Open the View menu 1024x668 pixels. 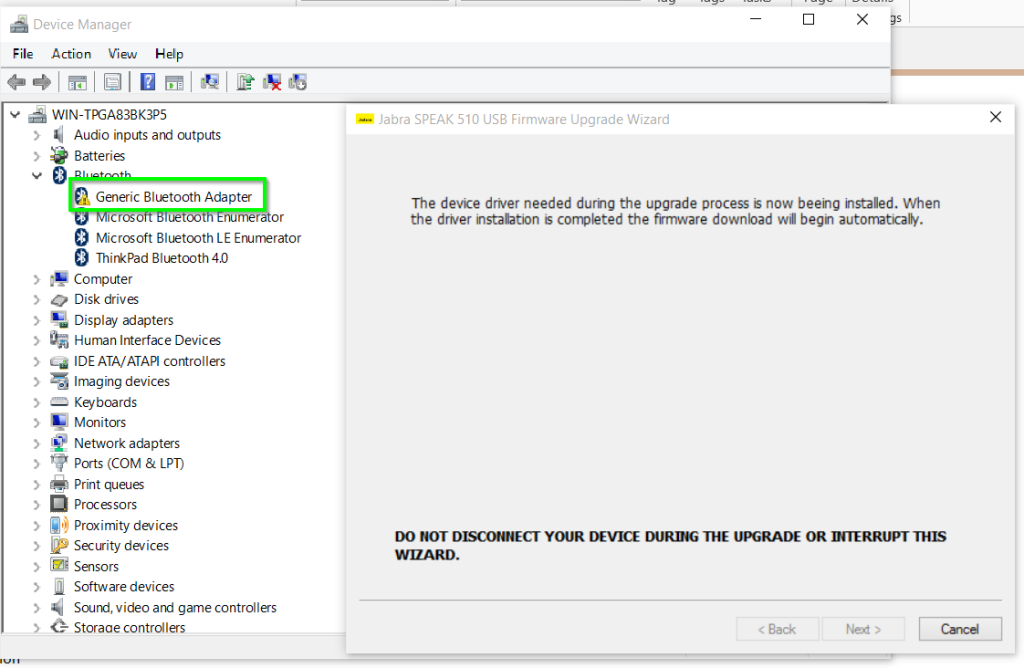pos(122,54)
